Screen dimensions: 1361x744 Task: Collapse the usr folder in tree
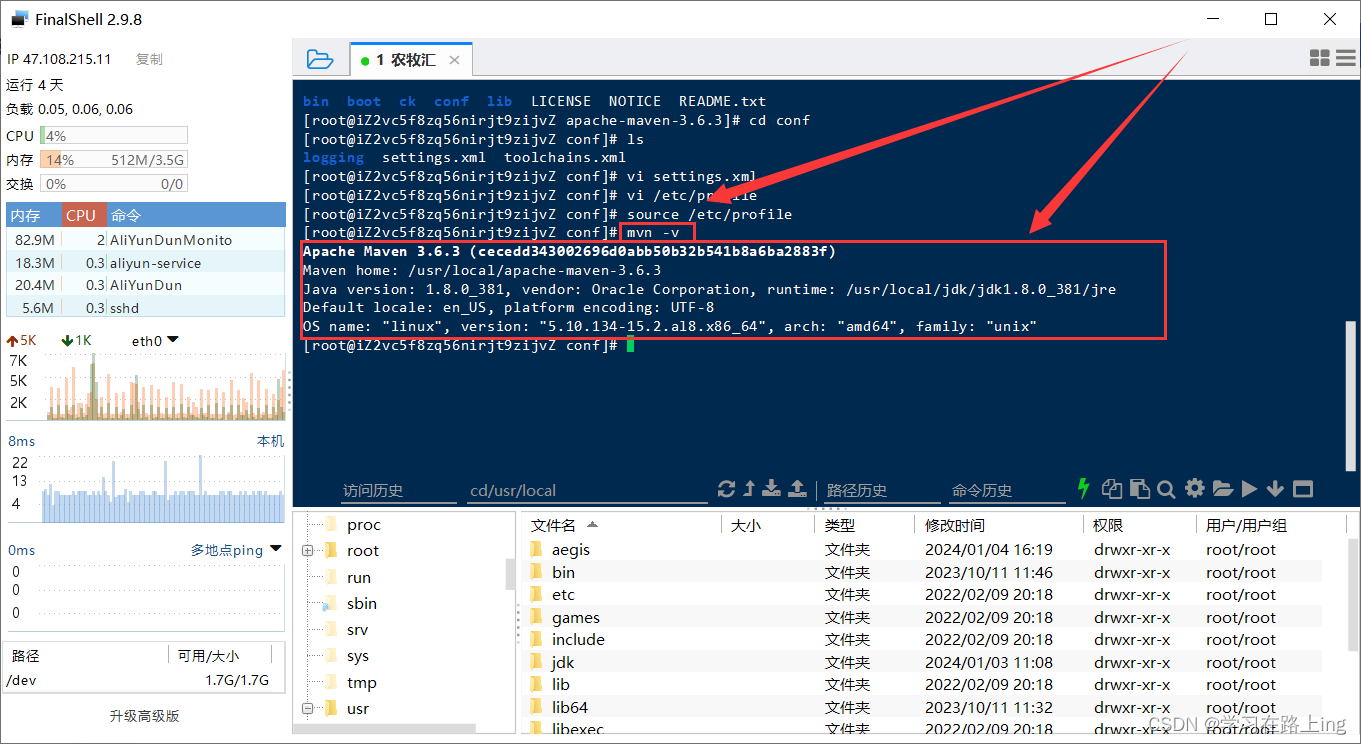coord(307,708)
